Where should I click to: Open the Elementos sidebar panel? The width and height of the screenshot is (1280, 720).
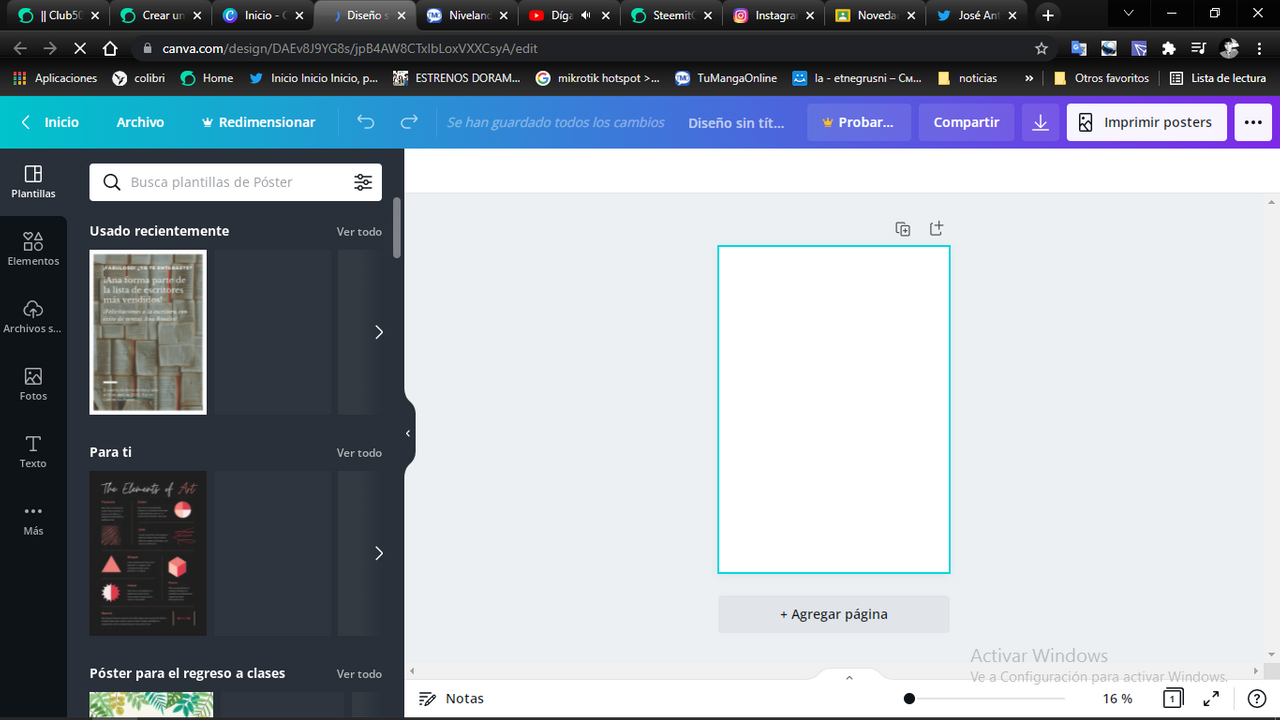coord(33,249)
